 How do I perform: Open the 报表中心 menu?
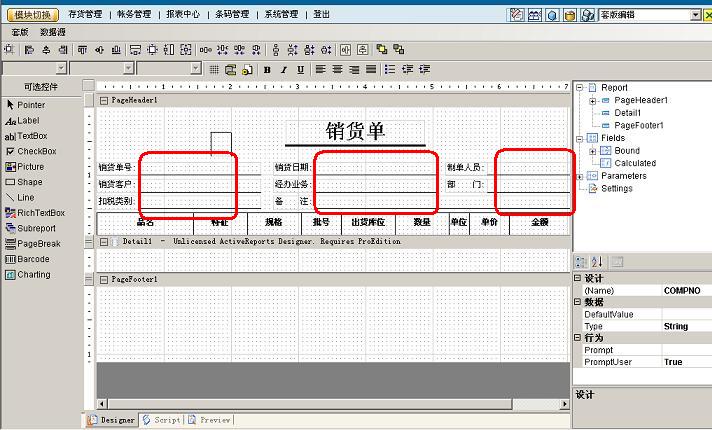pos(187,15)
